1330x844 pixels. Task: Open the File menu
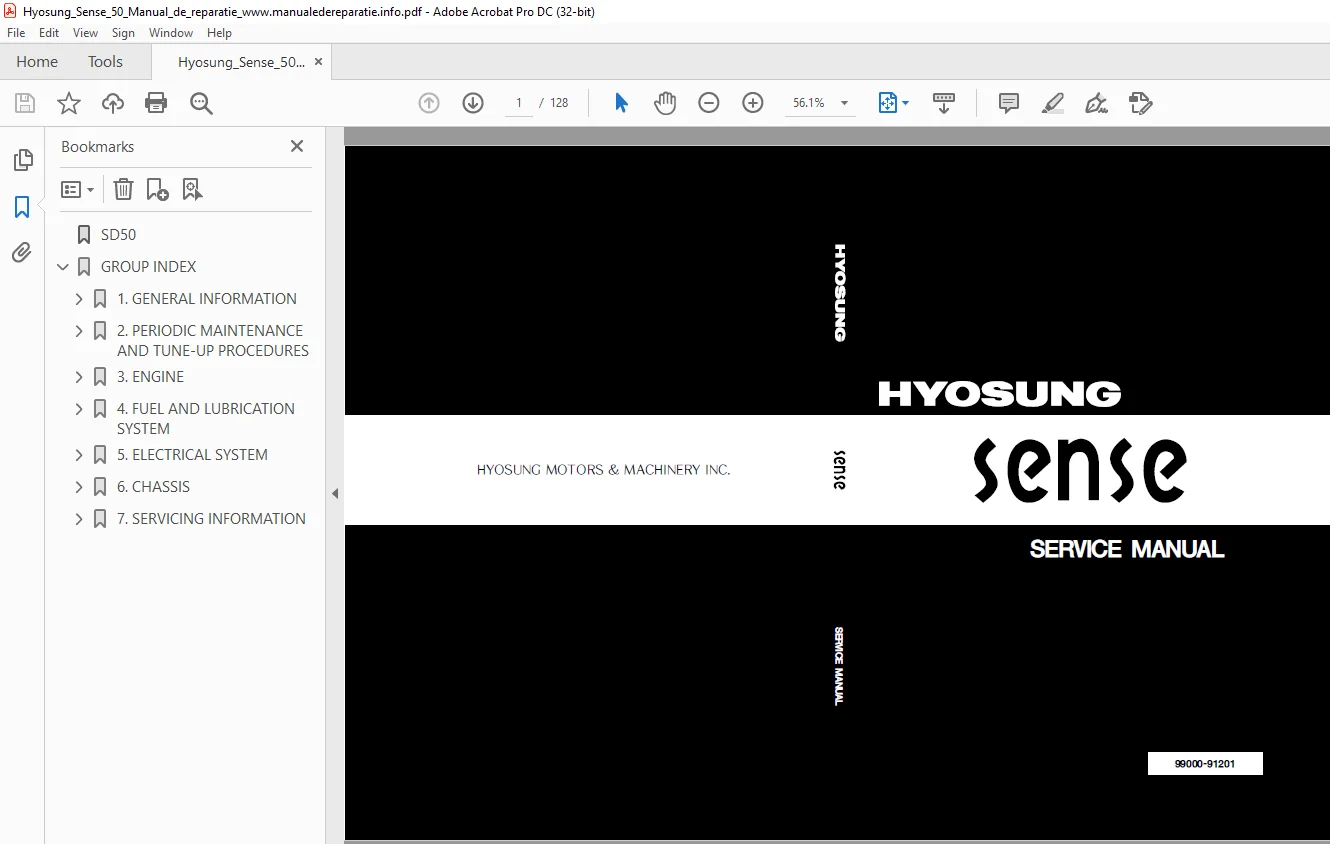16,33
